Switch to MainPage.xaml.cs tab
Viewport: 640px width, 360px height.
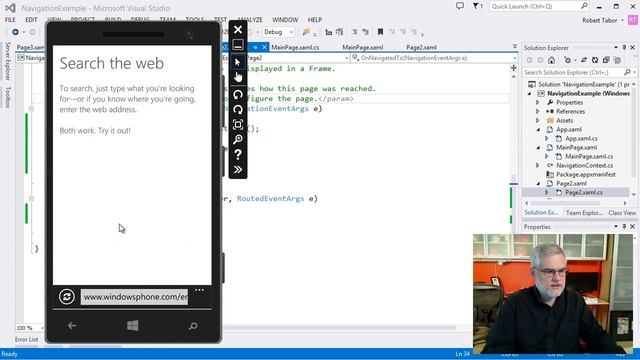click(x=295, y=47)
